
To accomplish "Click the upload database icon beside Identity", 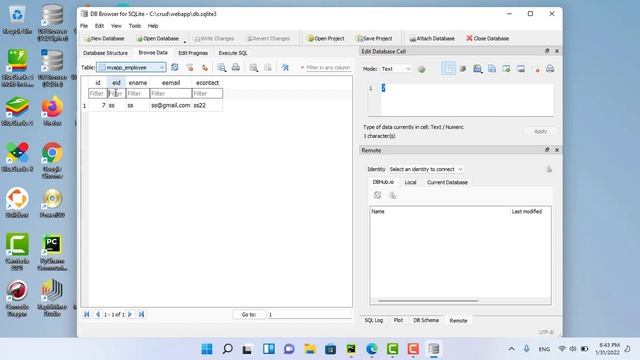I will (x=549, y=169).
